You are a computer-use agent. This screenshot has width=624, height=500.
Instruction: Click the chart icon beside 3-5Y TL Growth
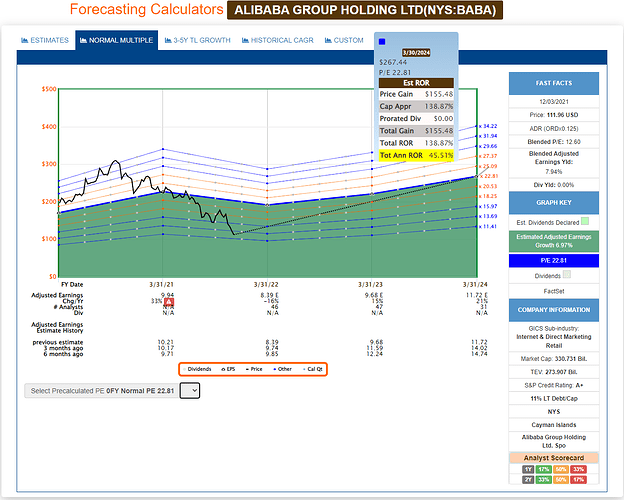tap(168, 40)
